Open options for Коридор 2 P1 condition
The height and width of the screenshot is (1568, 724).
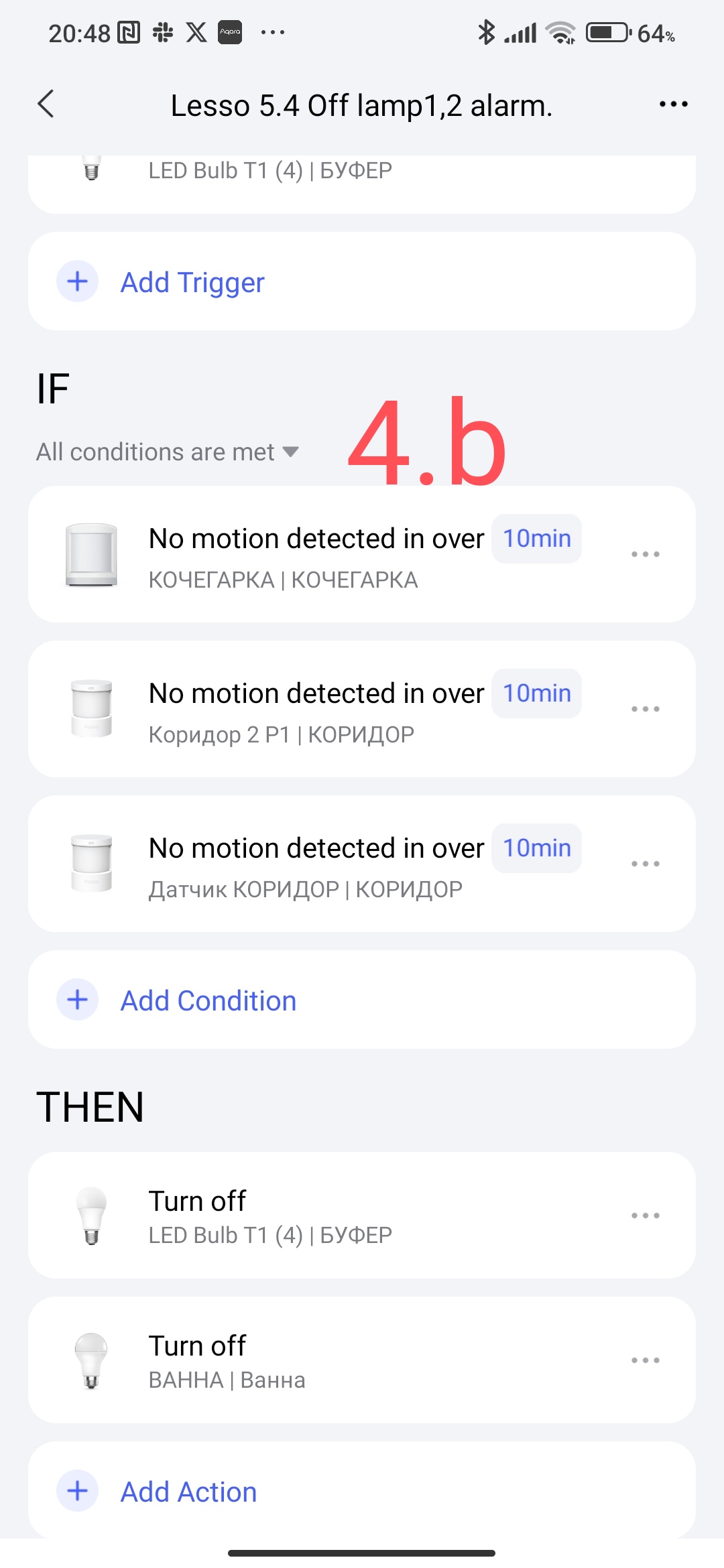pos(645,709)
